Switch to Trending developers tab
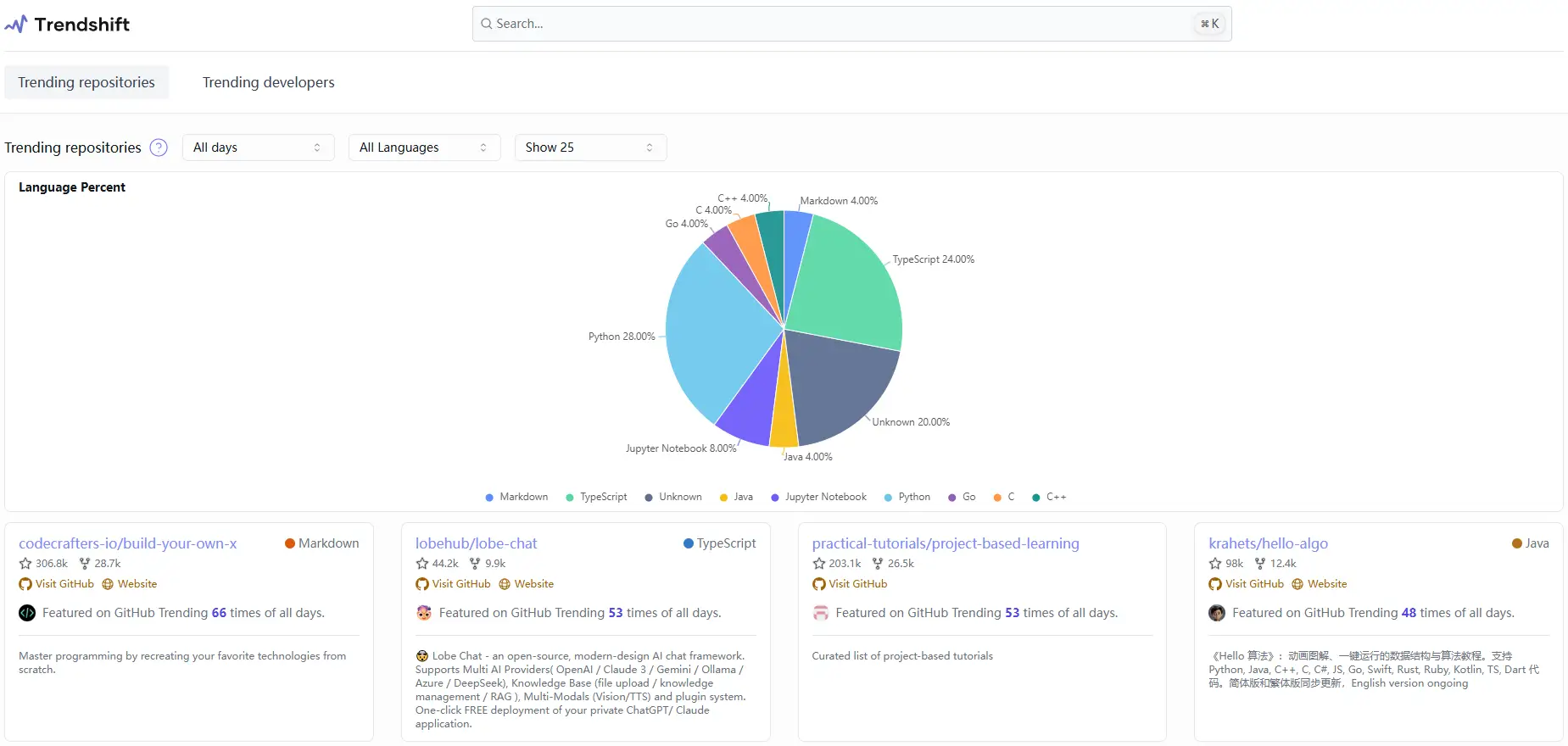The image size is (1568, 746). (x=268, y=82)
